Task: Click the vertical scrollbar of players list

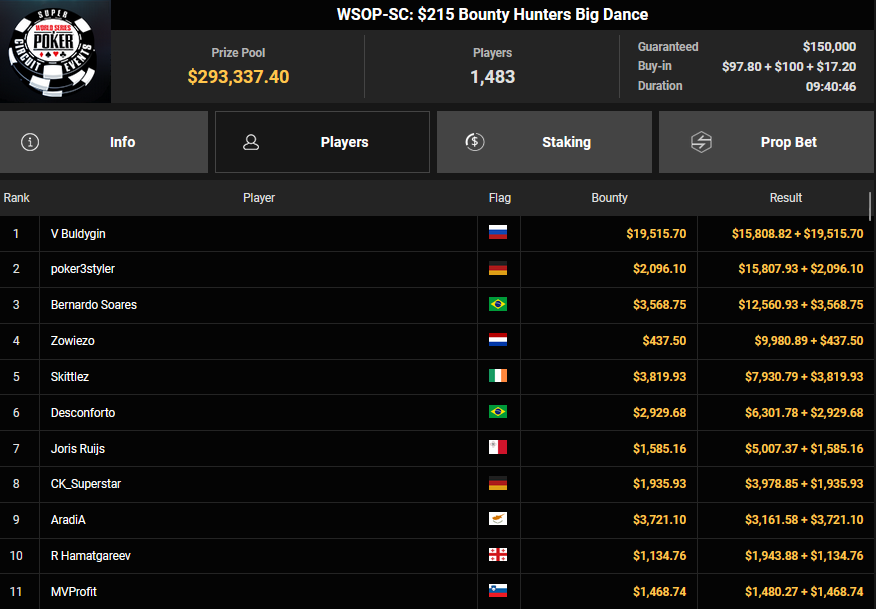Action: click(x=871, y=206)
